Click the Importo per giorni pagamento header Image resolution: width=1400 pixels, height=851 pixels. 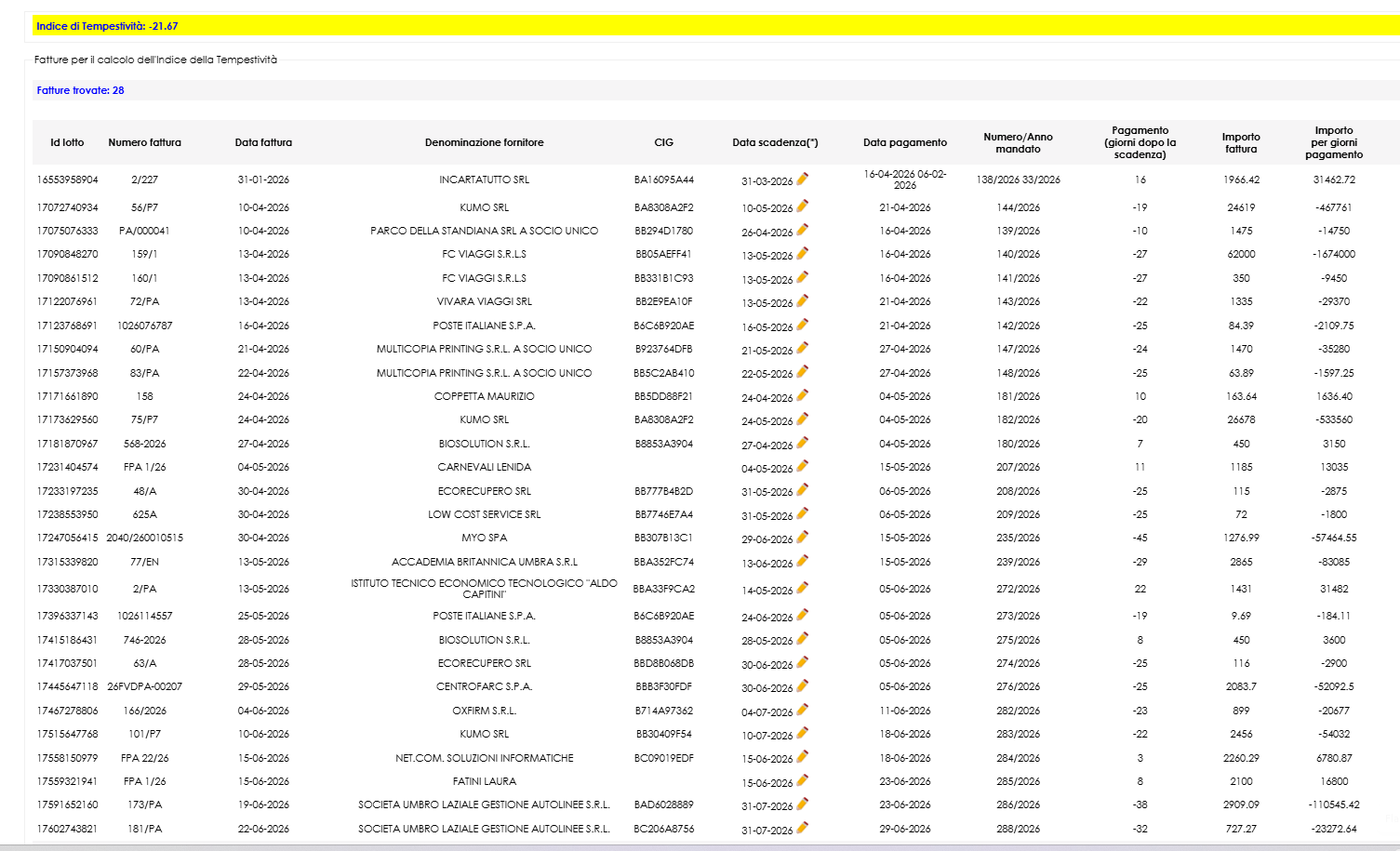point(1334,142)
